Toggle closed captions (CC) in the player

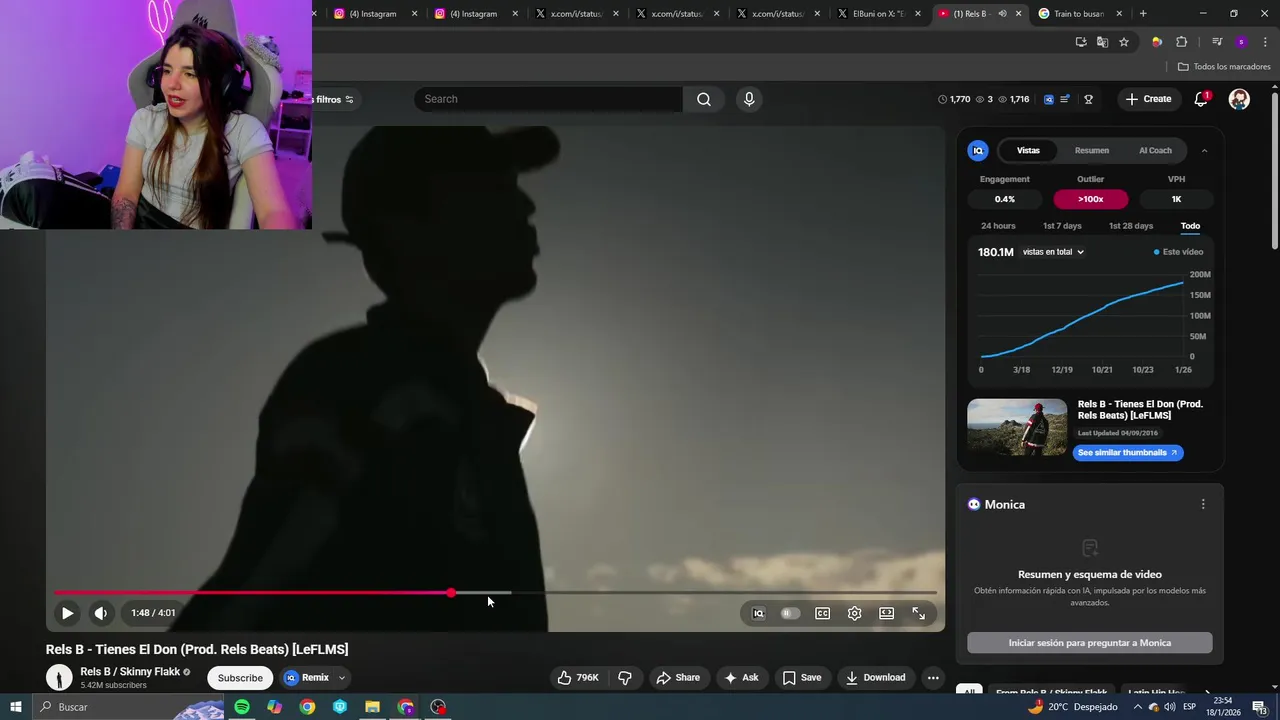pos(822,613)
